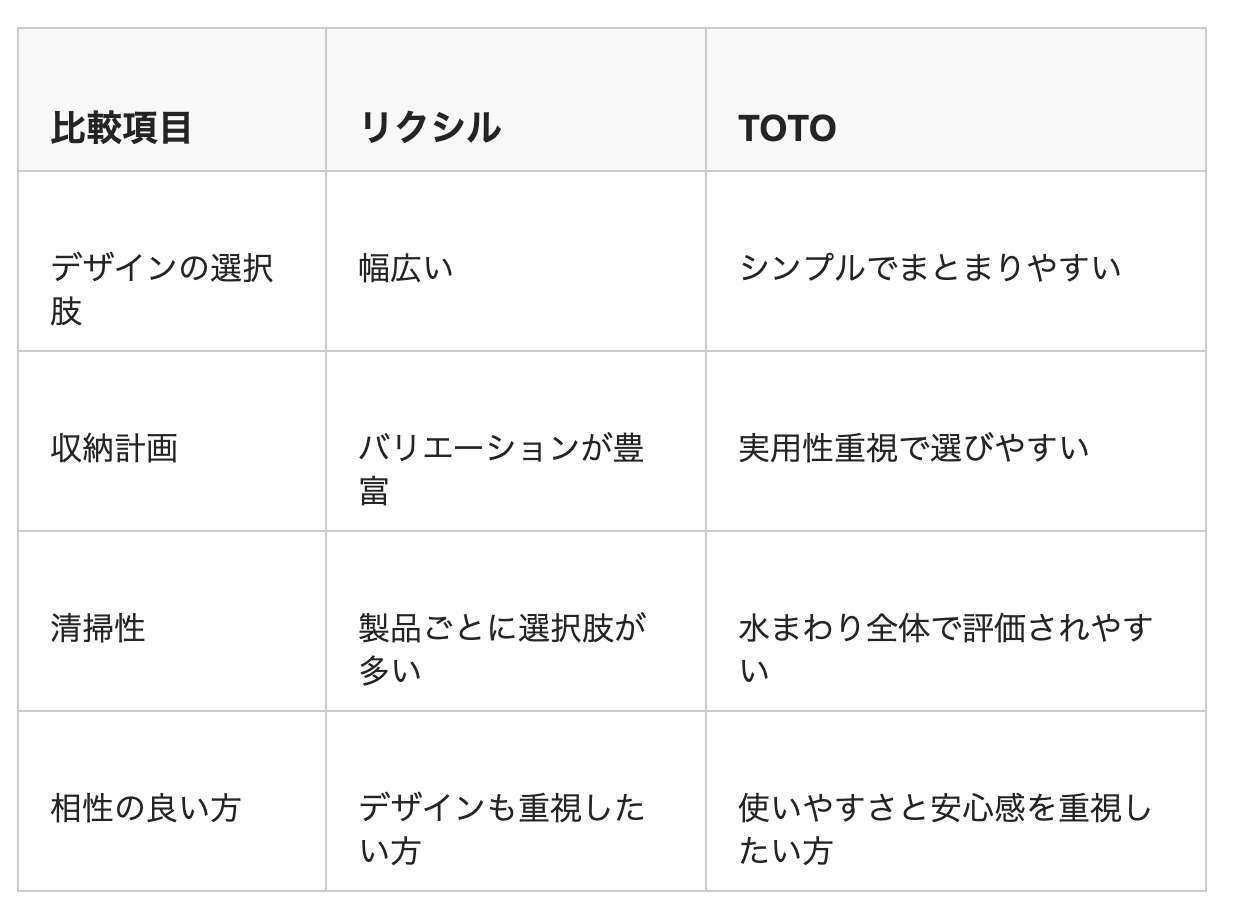The image size is (1234, 914).
Task: Select the デザインの選択肢 row label
Action: [x=172, y=261]
